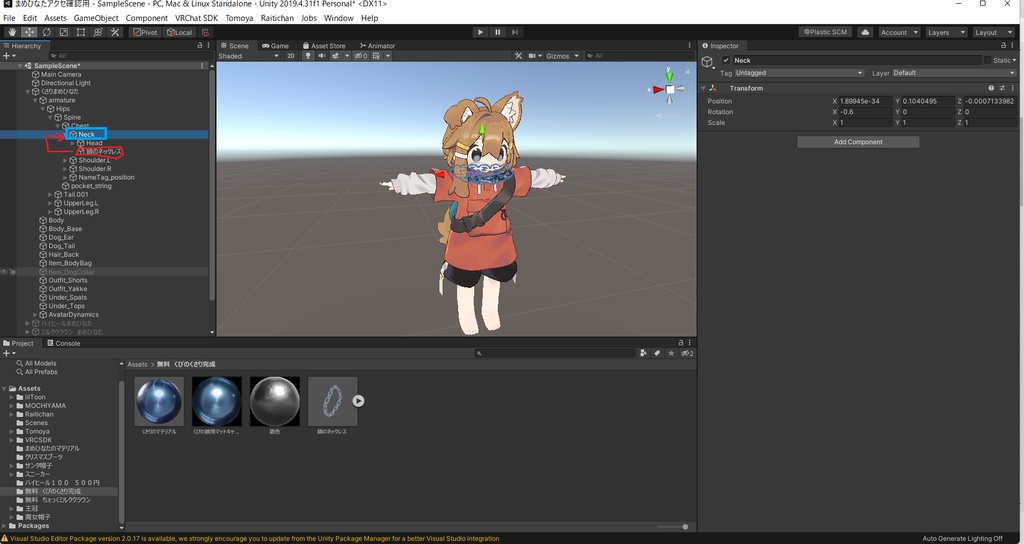Toggle Local handle rotation
The width and height of the screenshot is (1024, 544).
179,32
